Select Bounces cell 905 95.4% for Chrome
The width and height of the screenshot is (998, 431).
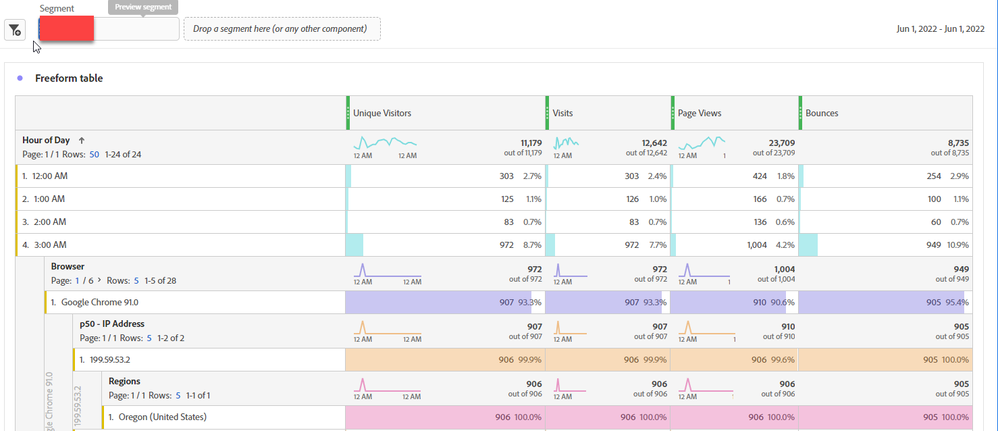[885, 302]
